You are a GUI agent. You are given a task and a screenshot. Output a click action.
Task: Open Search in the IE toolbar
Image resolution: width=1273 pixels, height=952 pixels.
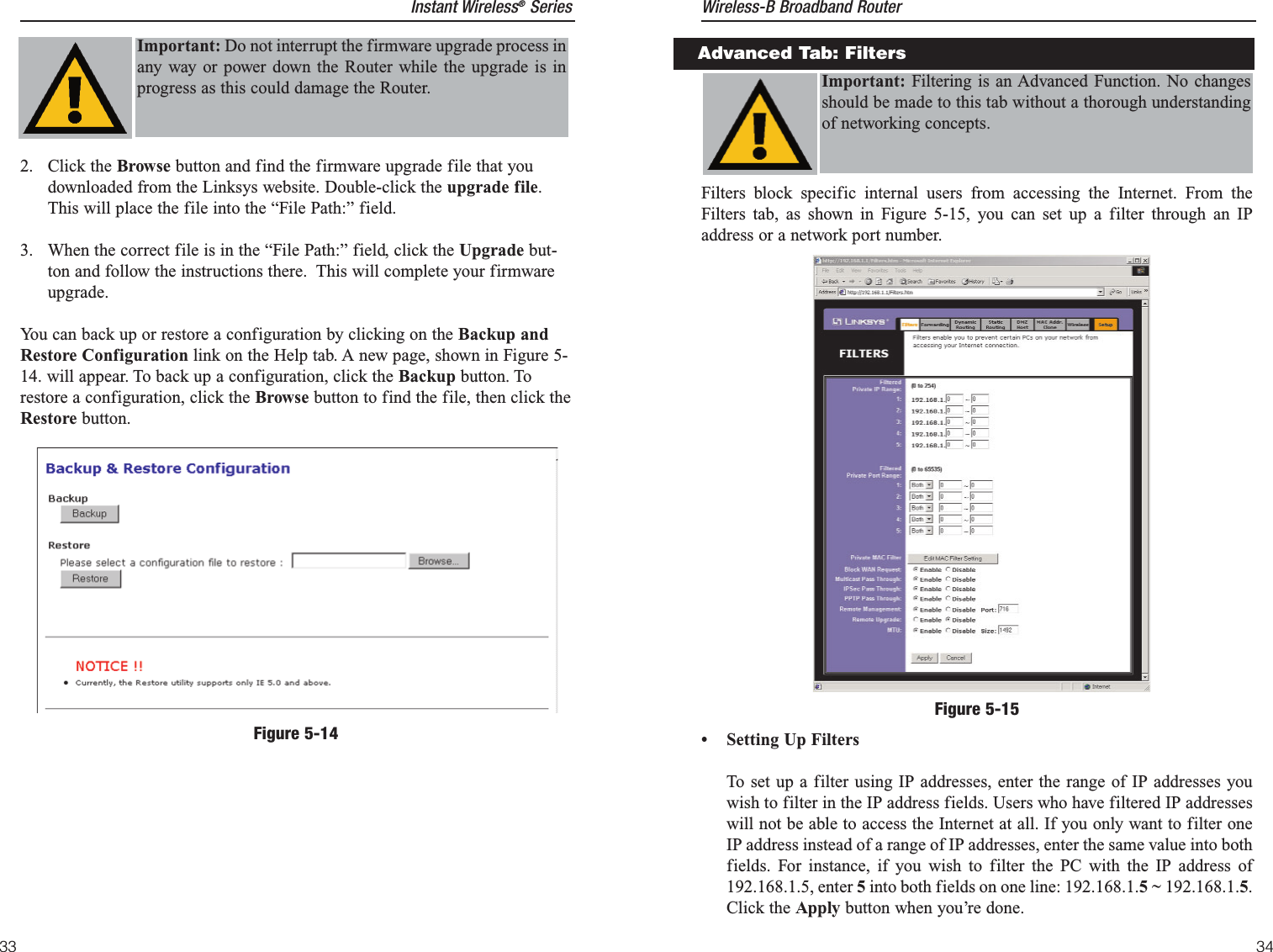point(911,282)
